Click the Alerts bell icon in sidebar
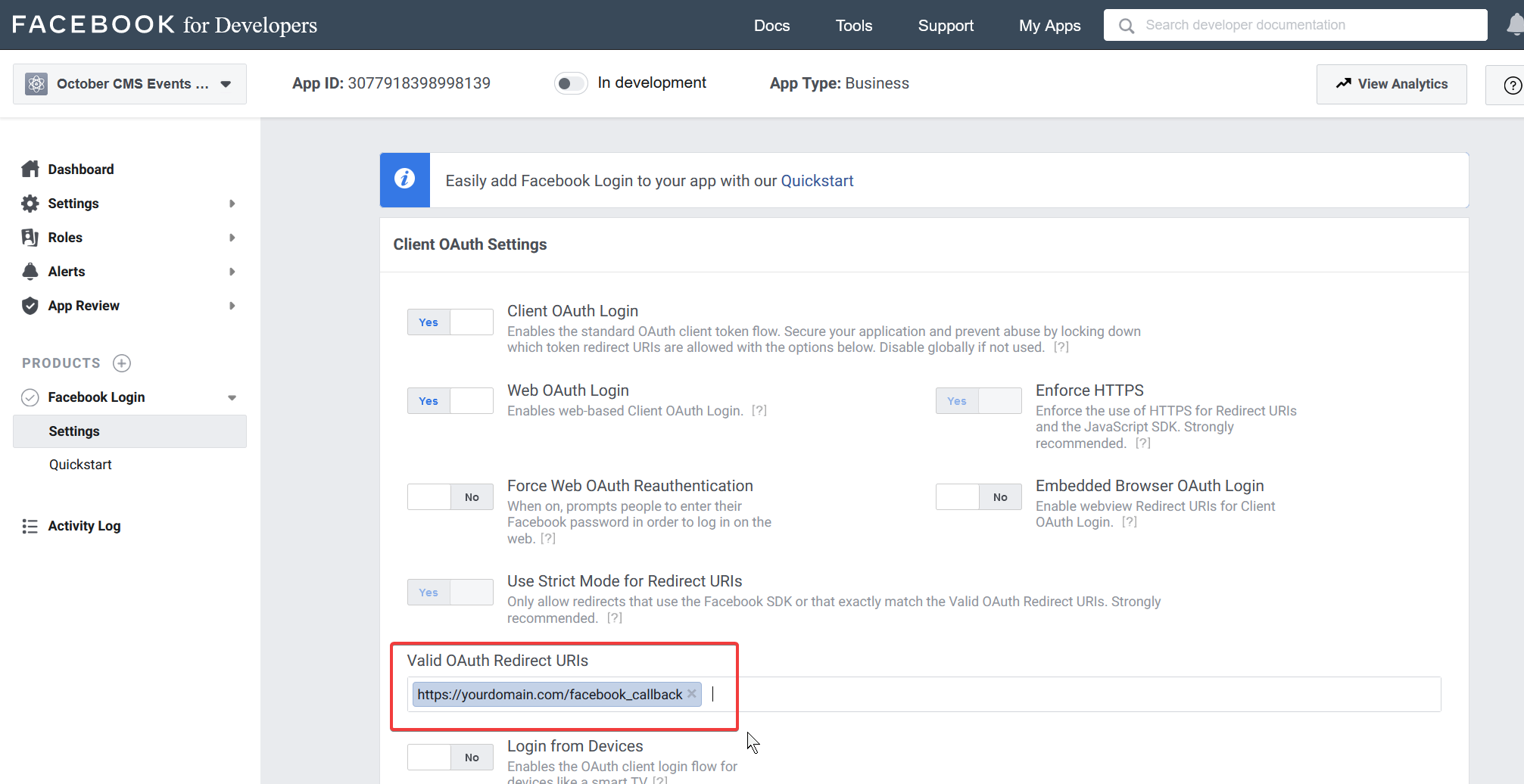The width and height of the screenshot is (1524, 784). click(x=30, y=271)
